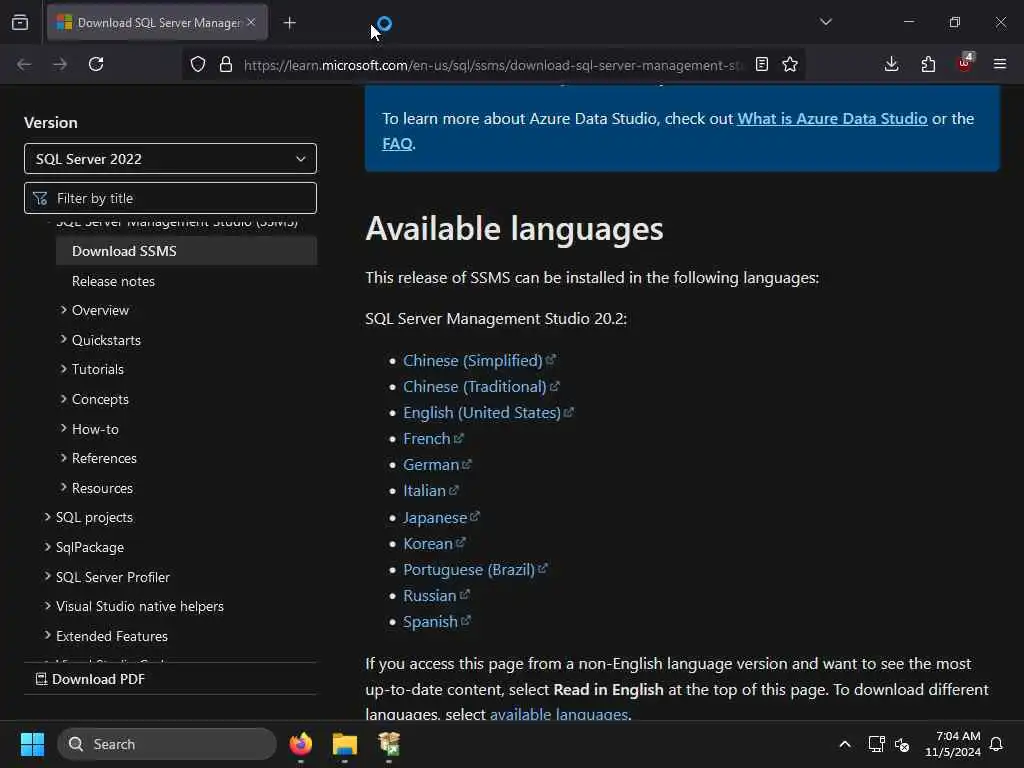This screenshot has height=768, width=1024.
Task: Expand the Quickstarts section
Action: tap(106, 340)
